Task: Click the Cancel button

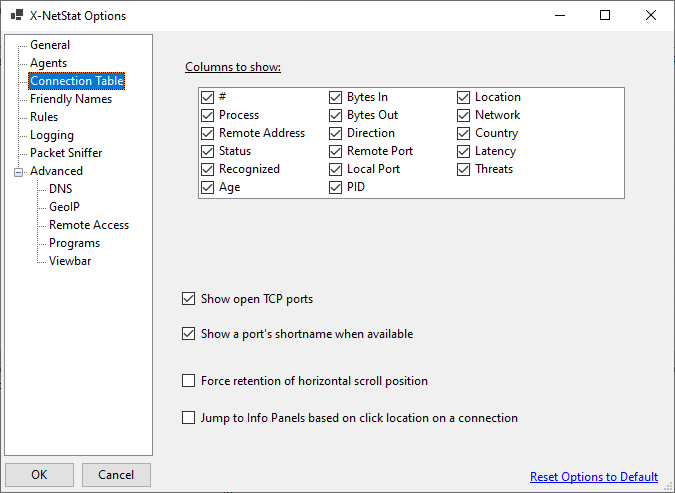Action: coord(116,474)
